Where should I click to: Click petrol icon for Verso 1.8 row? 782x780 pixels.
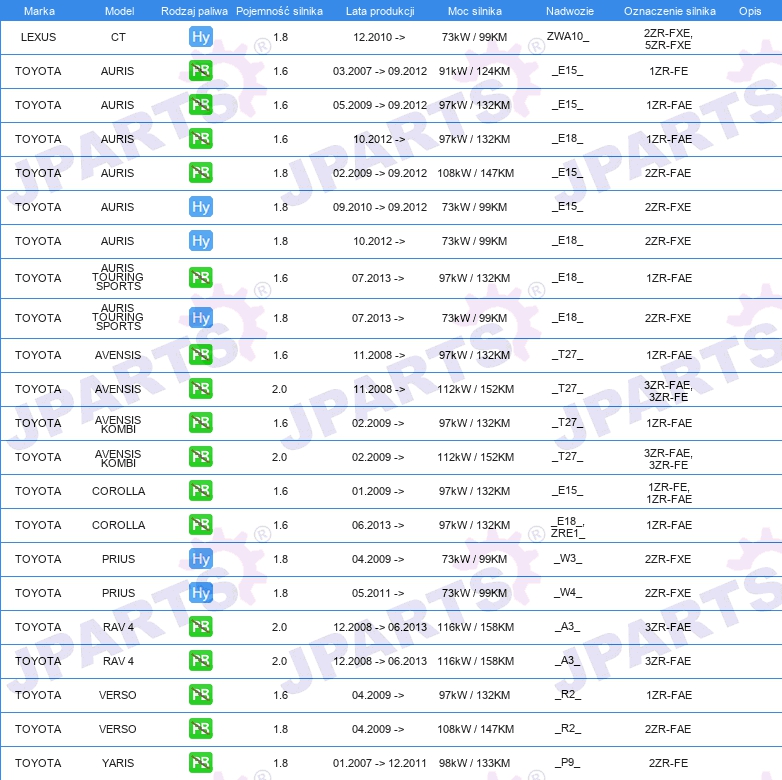coord(201,729)
